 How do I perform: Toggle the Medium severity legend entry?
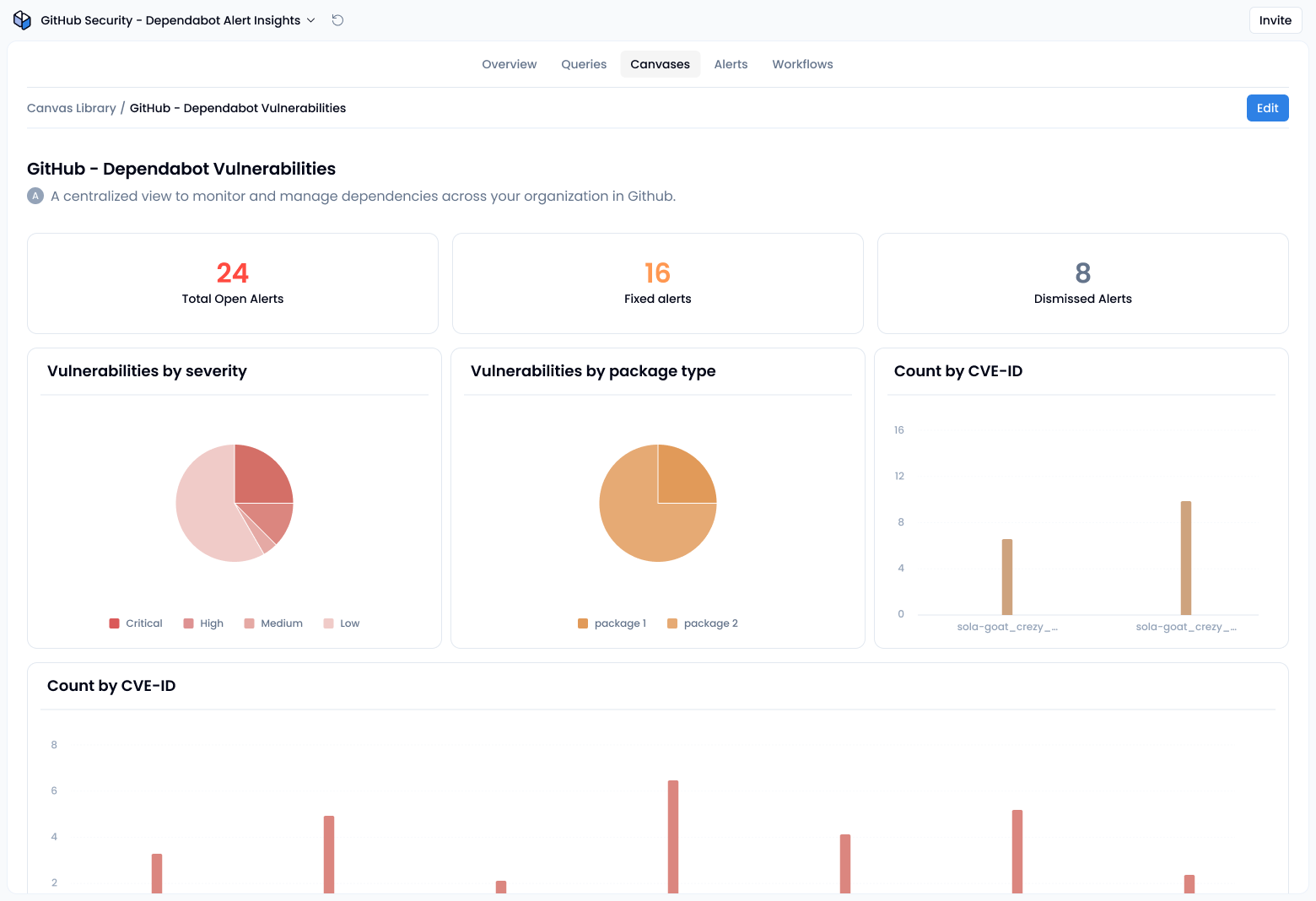pyautogui.click(x=273, y=623)
